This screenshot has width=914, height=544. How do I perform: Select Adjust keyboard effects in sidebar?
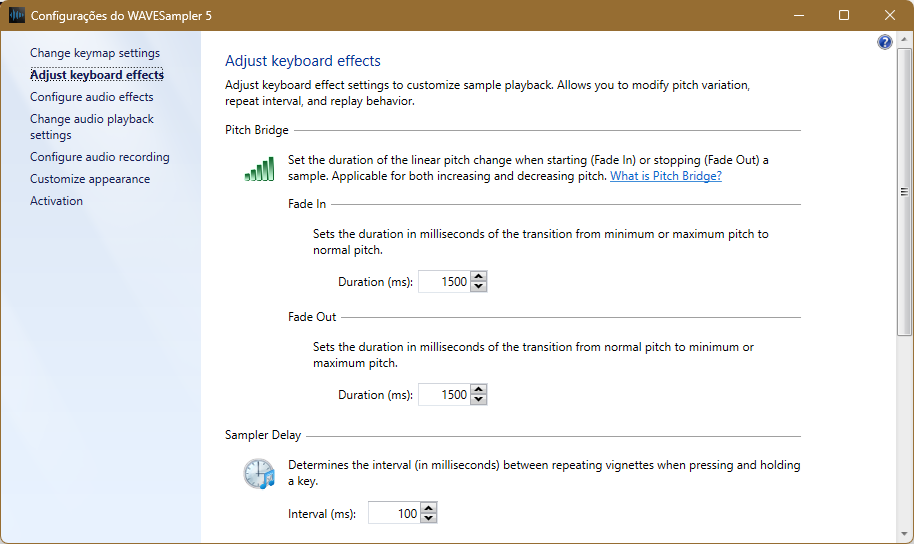[97, 75]
